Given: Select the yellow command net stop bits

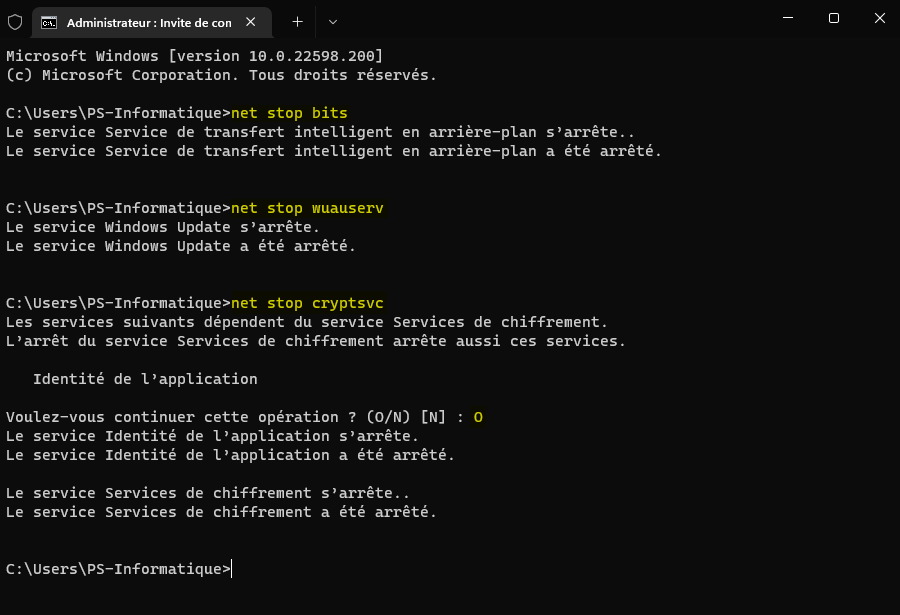Looking at the screenshot, I should click(x=288, y=113).
